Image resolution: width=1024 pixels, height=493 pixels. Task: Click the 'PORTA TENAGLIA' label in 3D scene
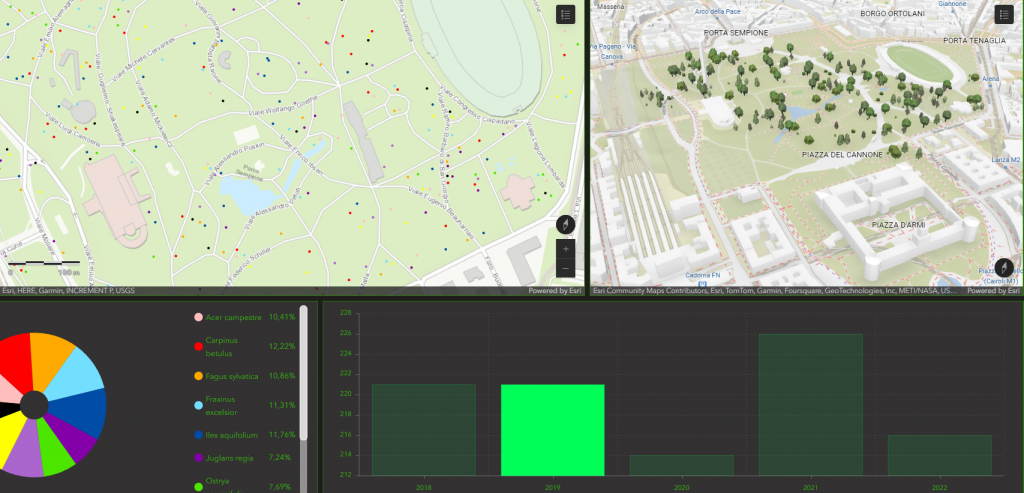coord(974,40)
